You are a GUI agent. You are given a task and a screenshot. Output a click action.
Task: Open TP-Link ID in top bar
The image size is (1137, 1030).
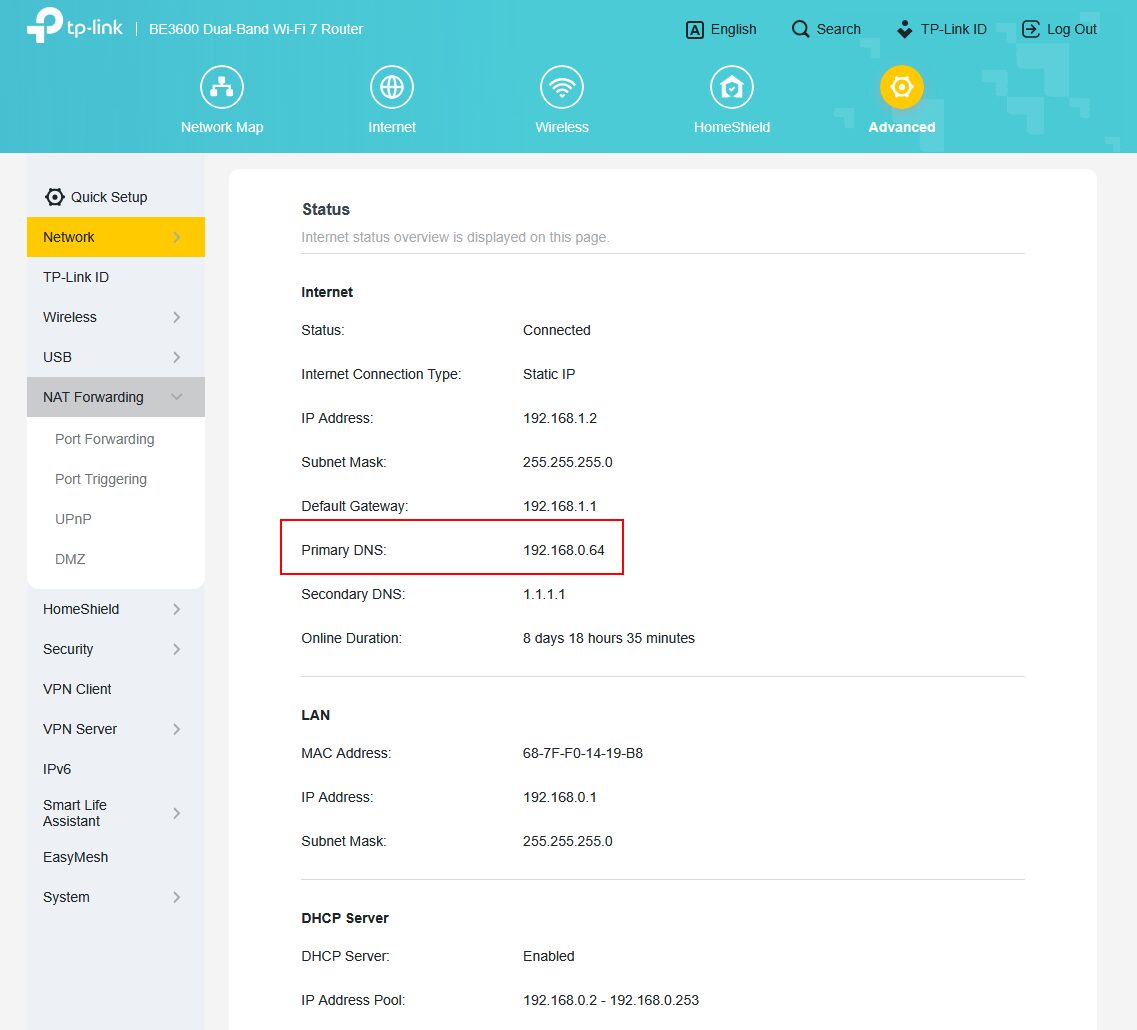941,29
